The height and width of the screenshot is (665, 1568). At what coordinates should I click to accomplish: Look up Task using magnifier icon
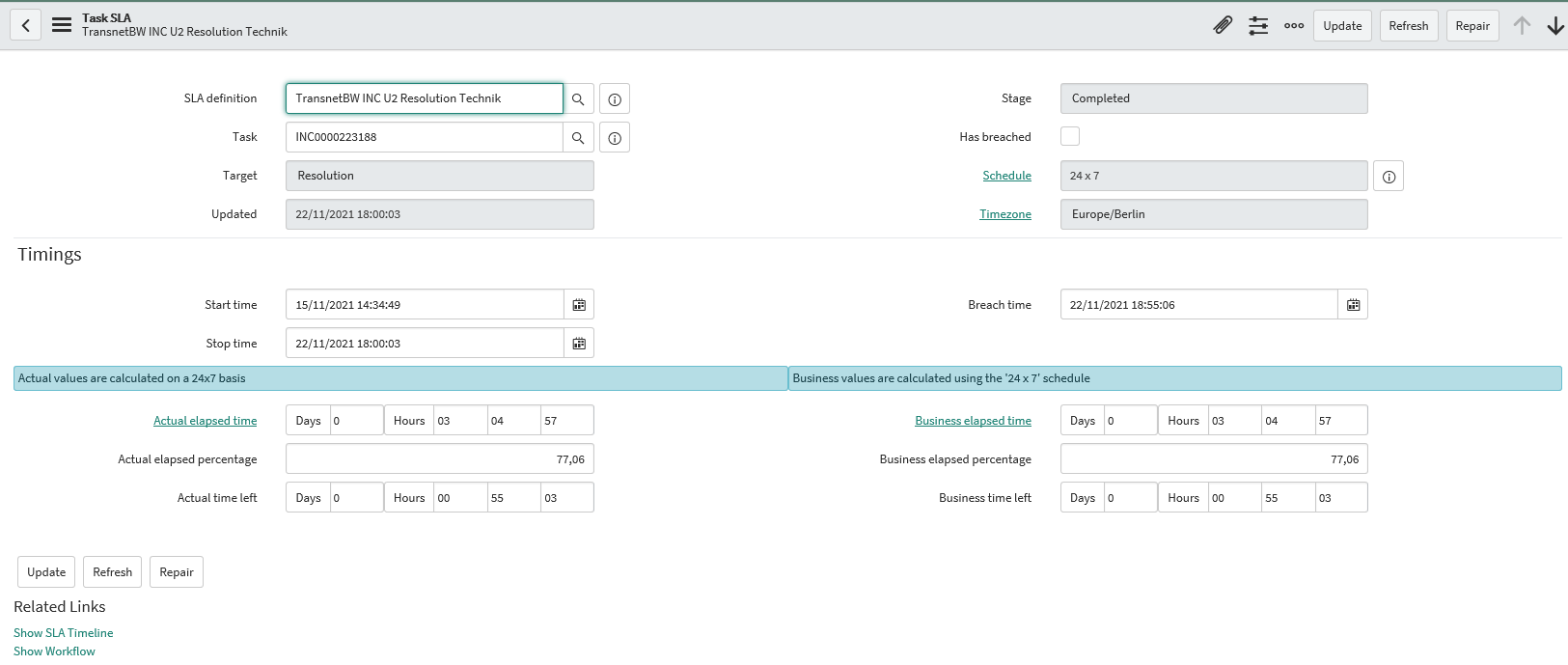point(578,138)
